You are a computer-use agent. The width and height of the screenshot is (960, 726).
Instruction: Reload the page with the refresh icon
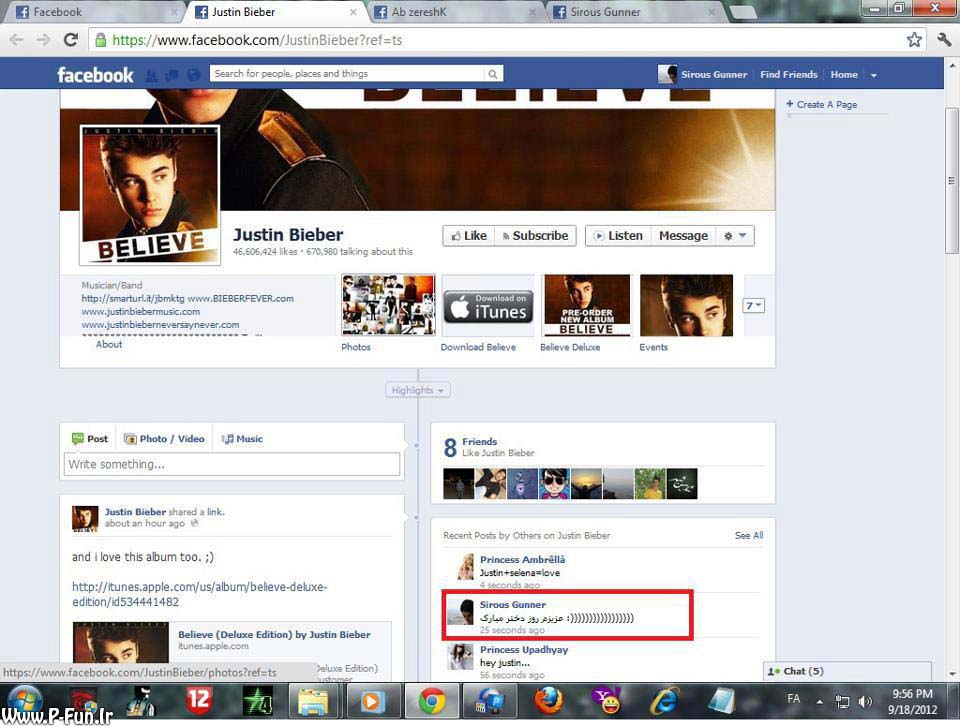pyautogui.click(x=71, y=40)
